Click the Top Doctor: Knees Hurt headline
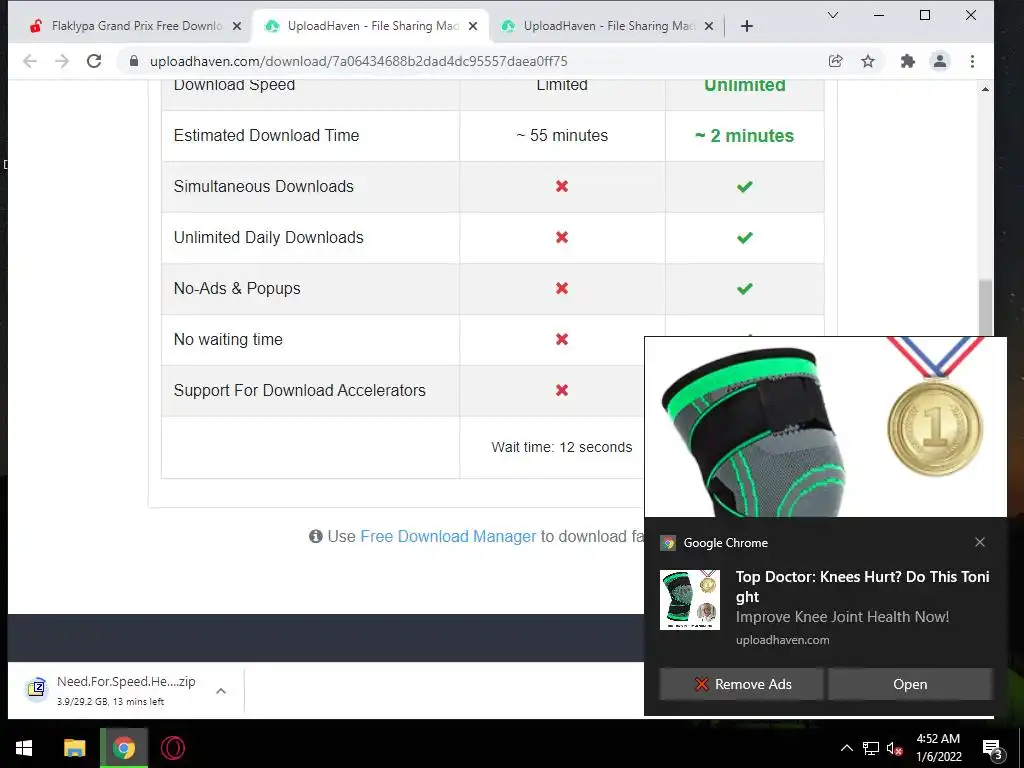The height and width of the screenshot is (768, 1024). pyautogui.click(x=862, y=586)
